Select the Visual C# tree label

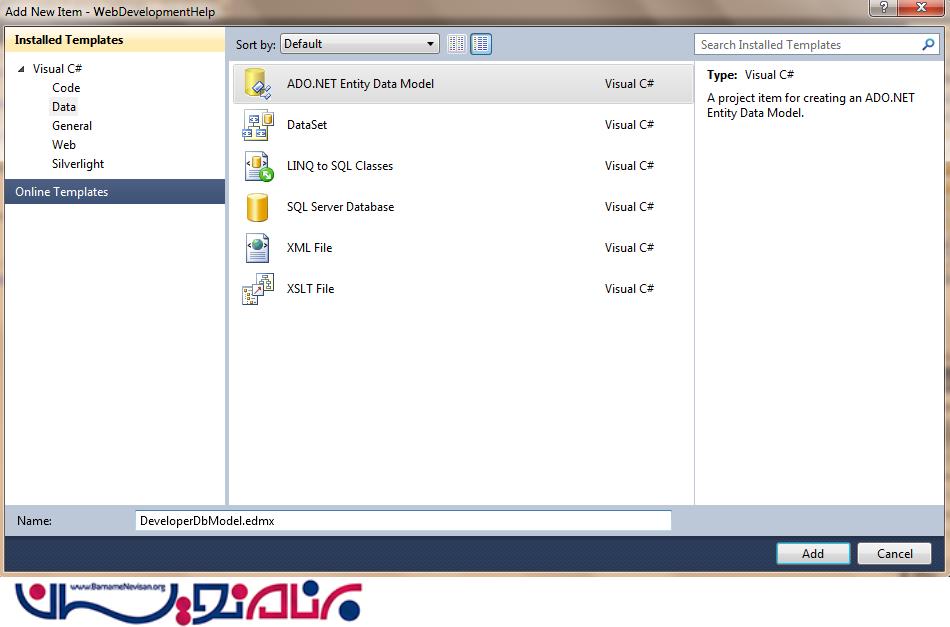pos(57,68)
